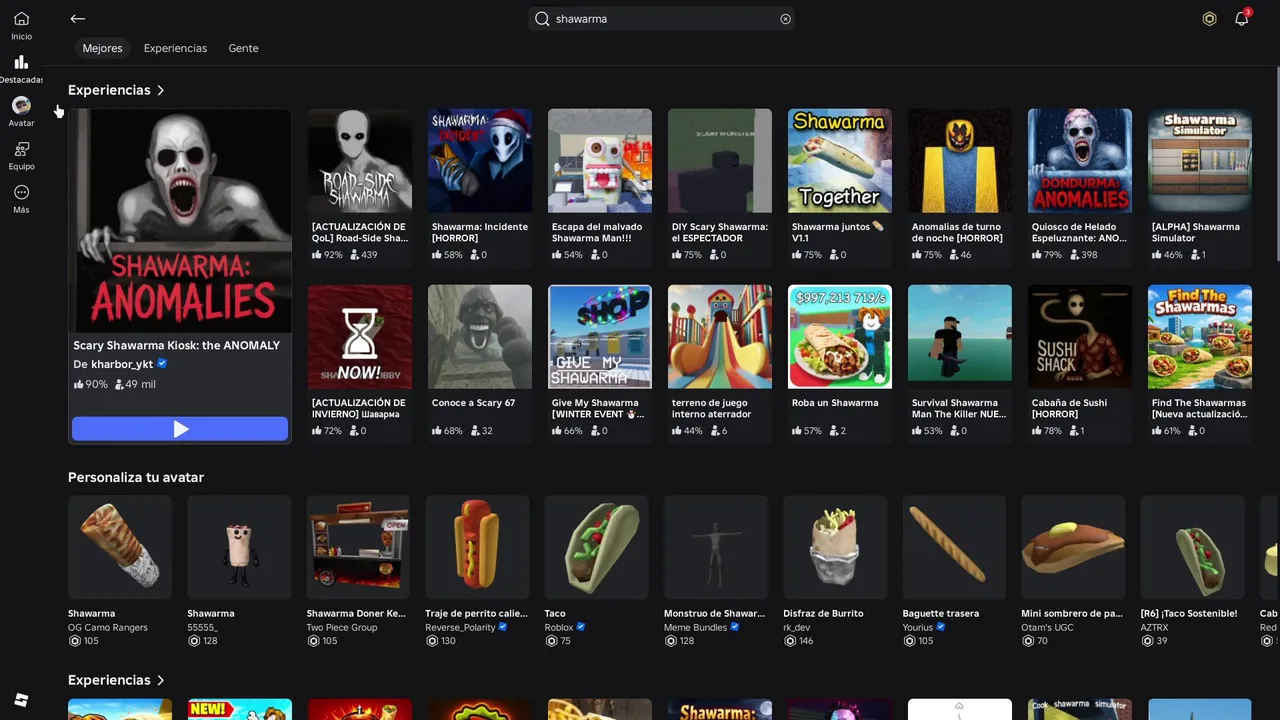
Task: Open creator link Reverse_Polarity
Action: click(460, 627)
